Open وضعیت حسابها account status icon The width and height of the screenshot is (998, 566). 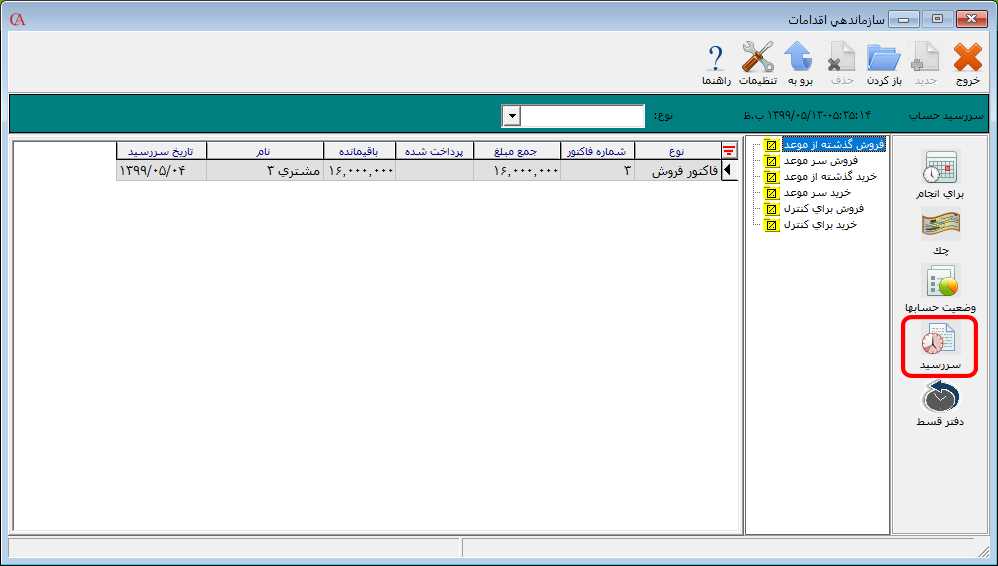click(940, 289)
